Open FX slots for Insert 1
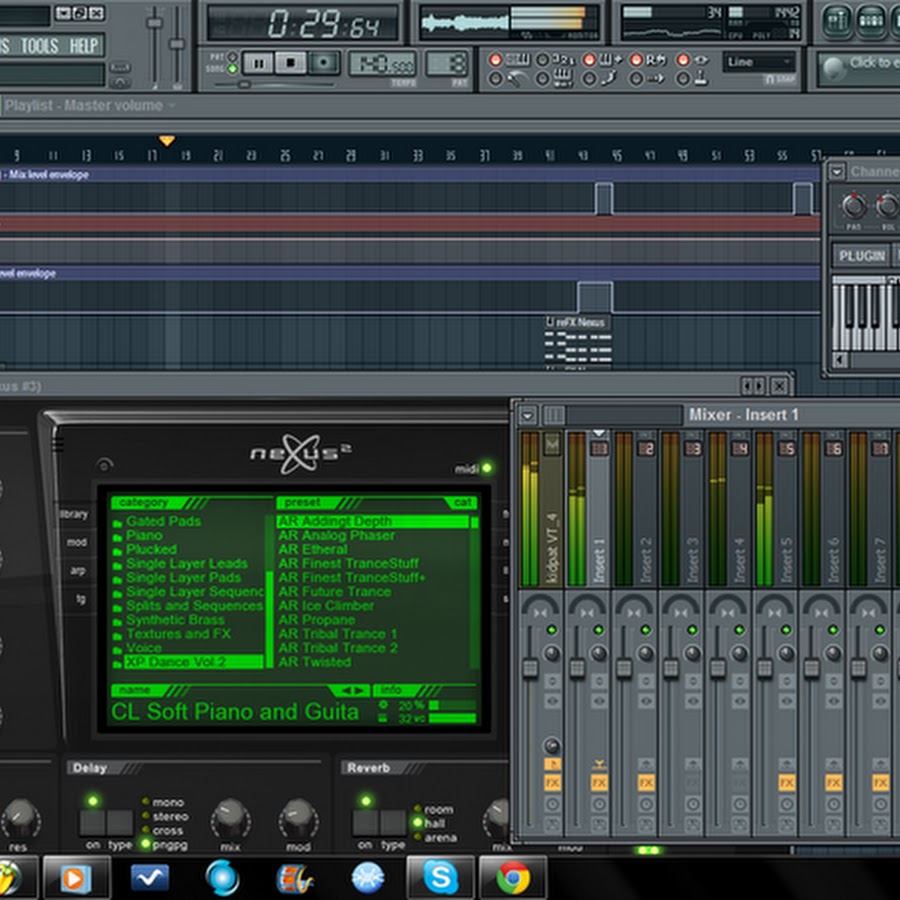Image resolution: width=900 pixels, height=900 pixels. pos(599,782)
